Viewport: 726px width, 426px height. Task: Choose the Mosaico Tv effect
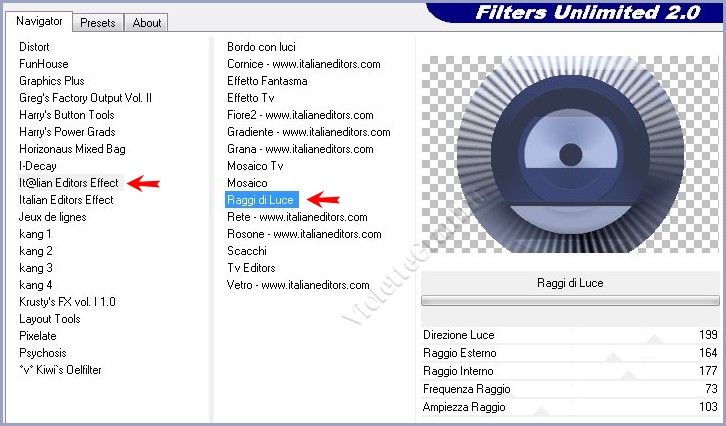click(x=255, y=166)
